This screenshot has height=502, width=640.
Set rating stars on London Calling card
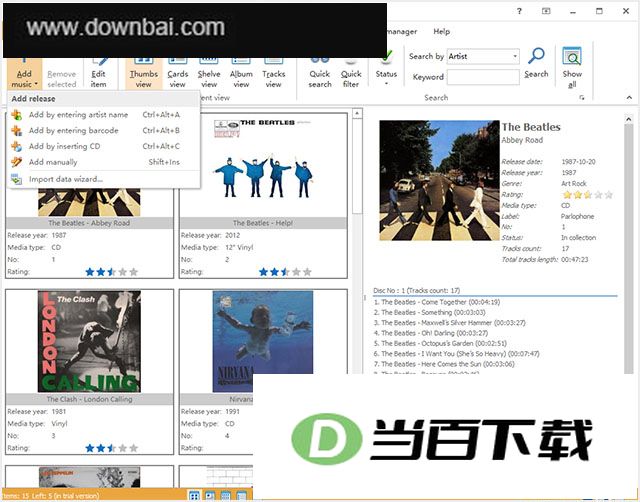pyautogui.click(x=112, y=448)
